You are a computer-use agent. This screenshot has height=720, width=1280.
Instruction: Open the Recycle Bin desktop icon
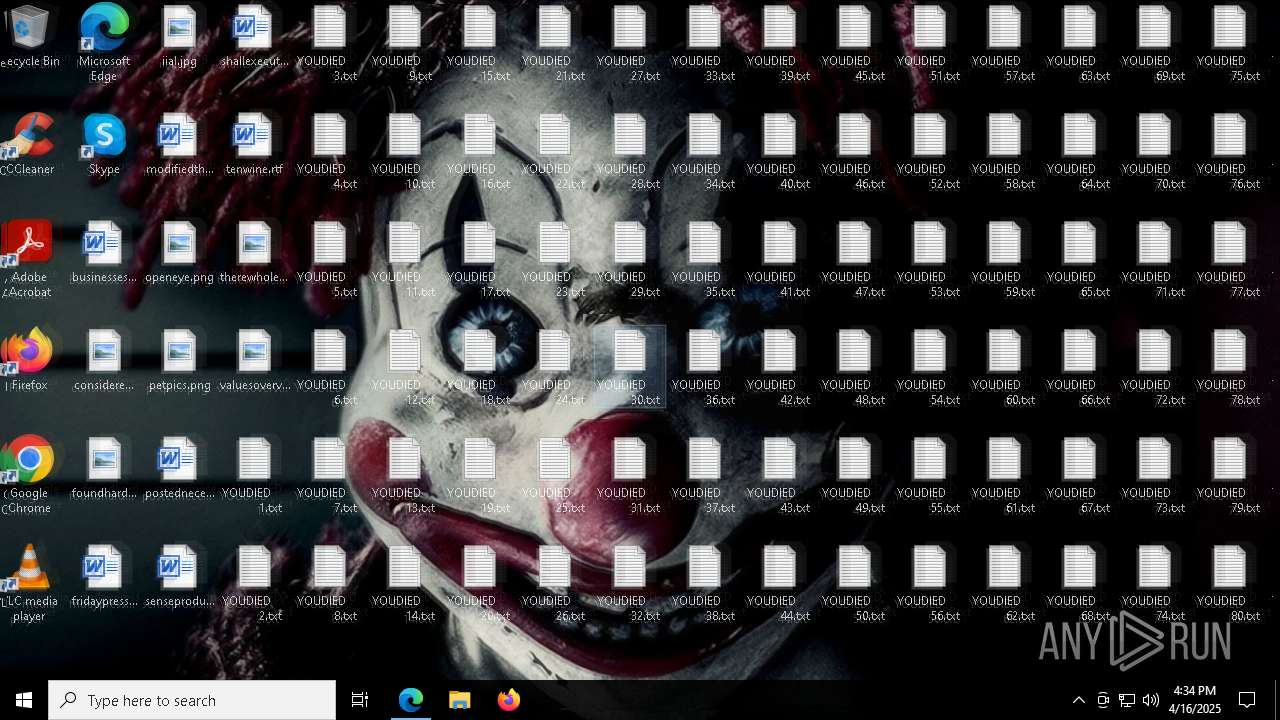(x=30, y=38)
